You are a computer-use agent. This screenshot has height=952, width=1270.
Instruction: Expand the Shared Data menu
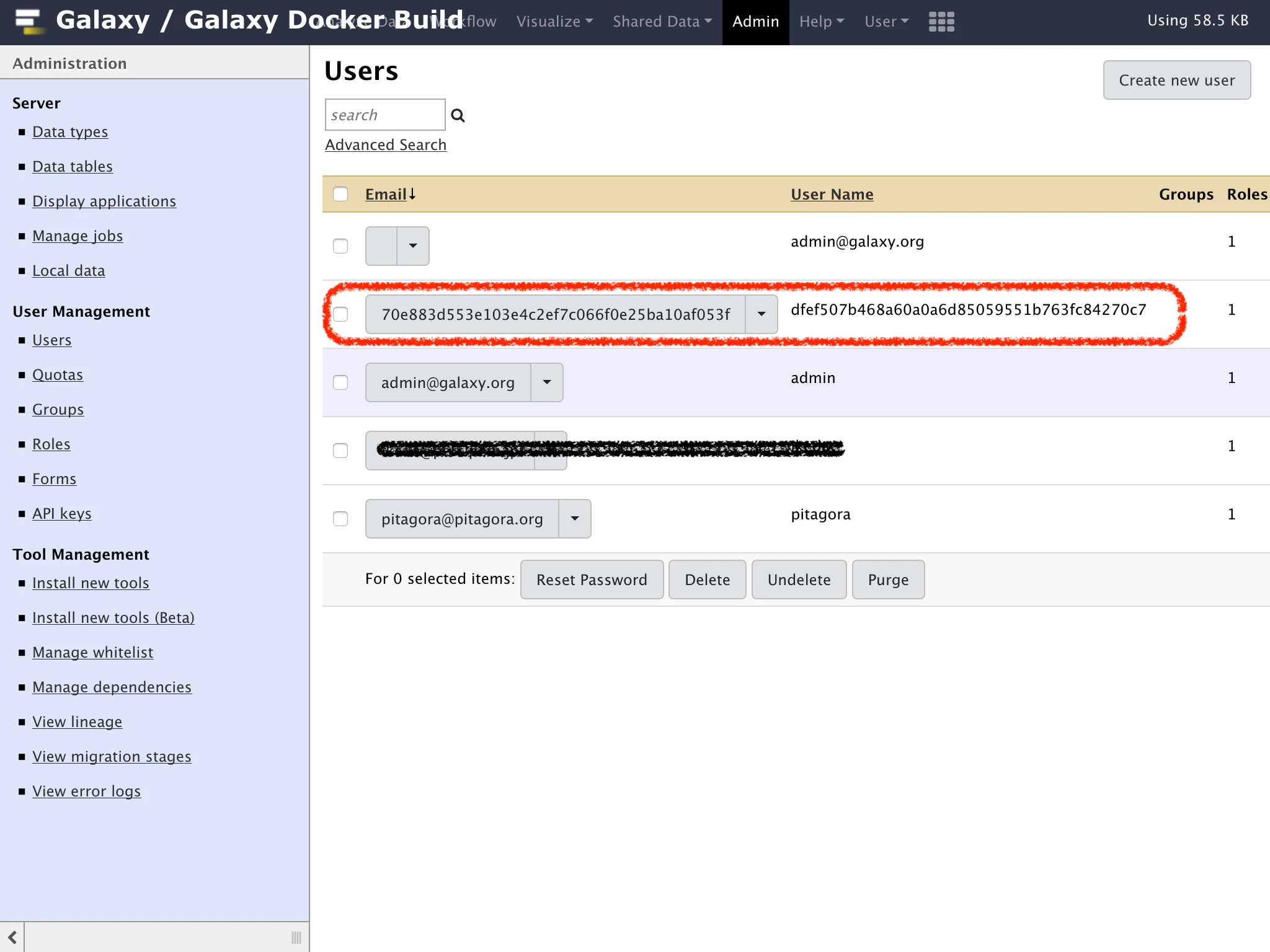(662, 22)
